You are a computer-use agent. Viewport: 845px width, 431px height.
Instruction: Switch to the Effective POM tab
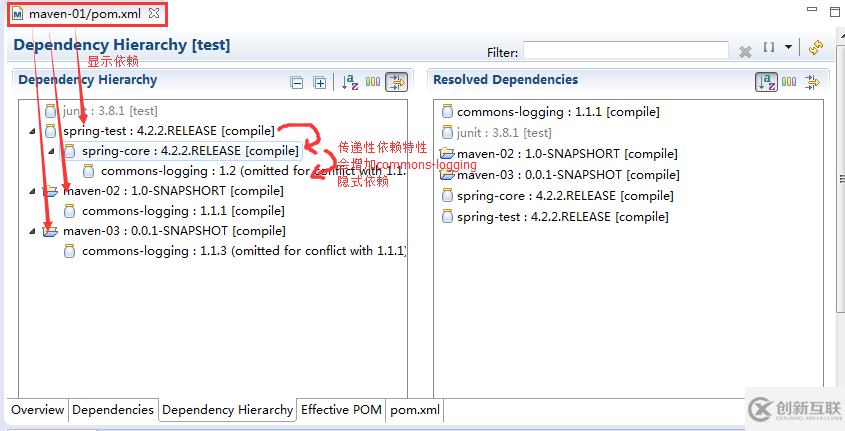pyautogui.click(x=341, y=410)
